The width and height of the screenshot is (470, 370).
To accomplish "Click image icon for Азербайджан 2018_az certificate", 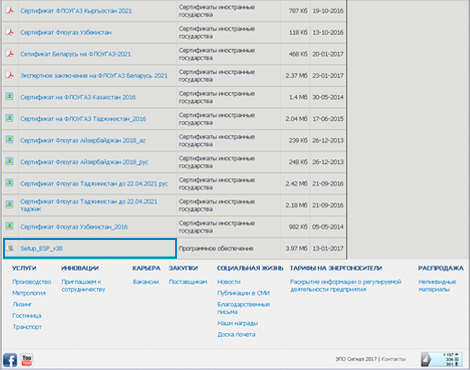I will (10, 139).
